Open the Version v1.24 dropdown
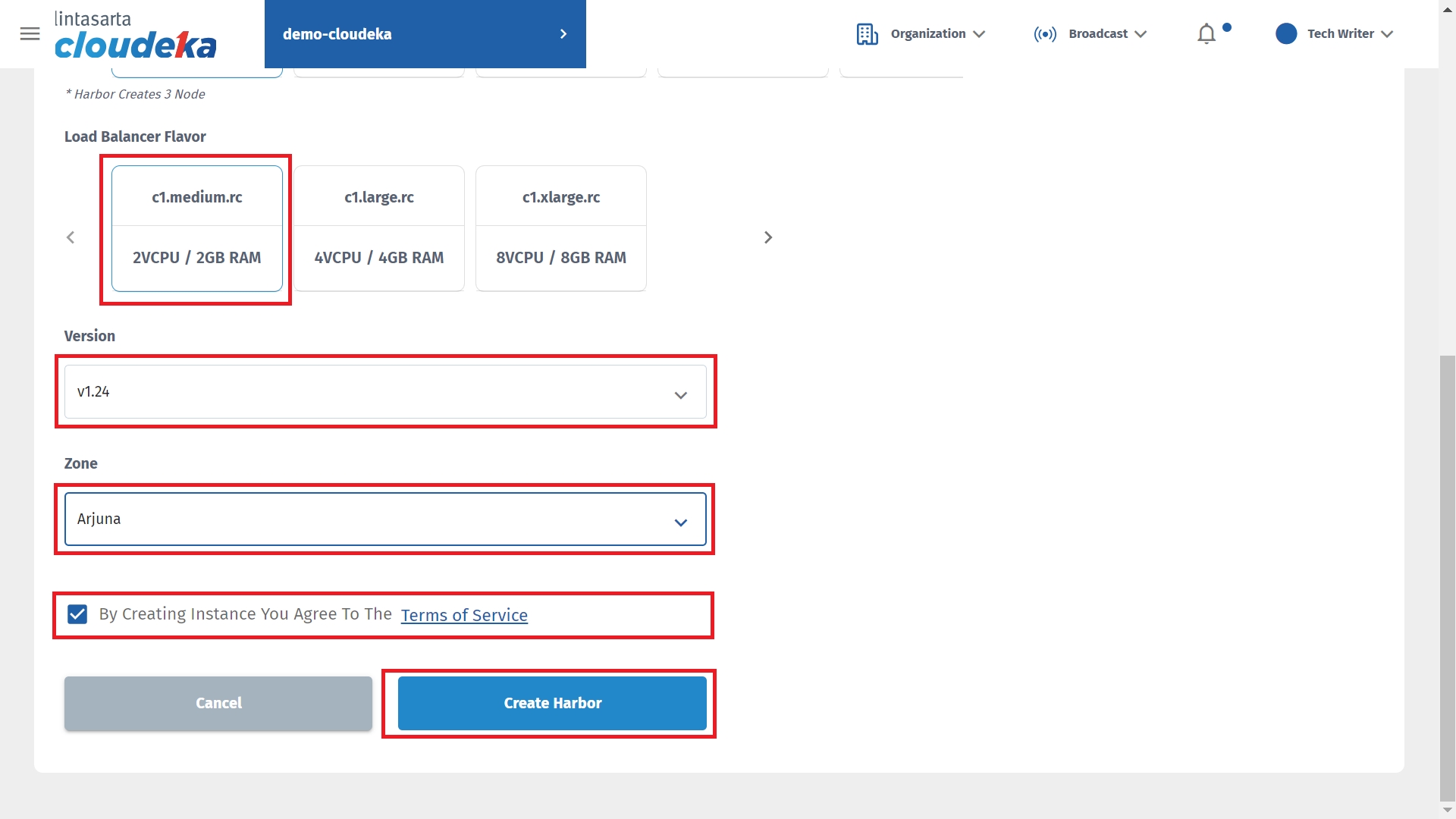Screen dimensions: 1456x819 point(385,392)
